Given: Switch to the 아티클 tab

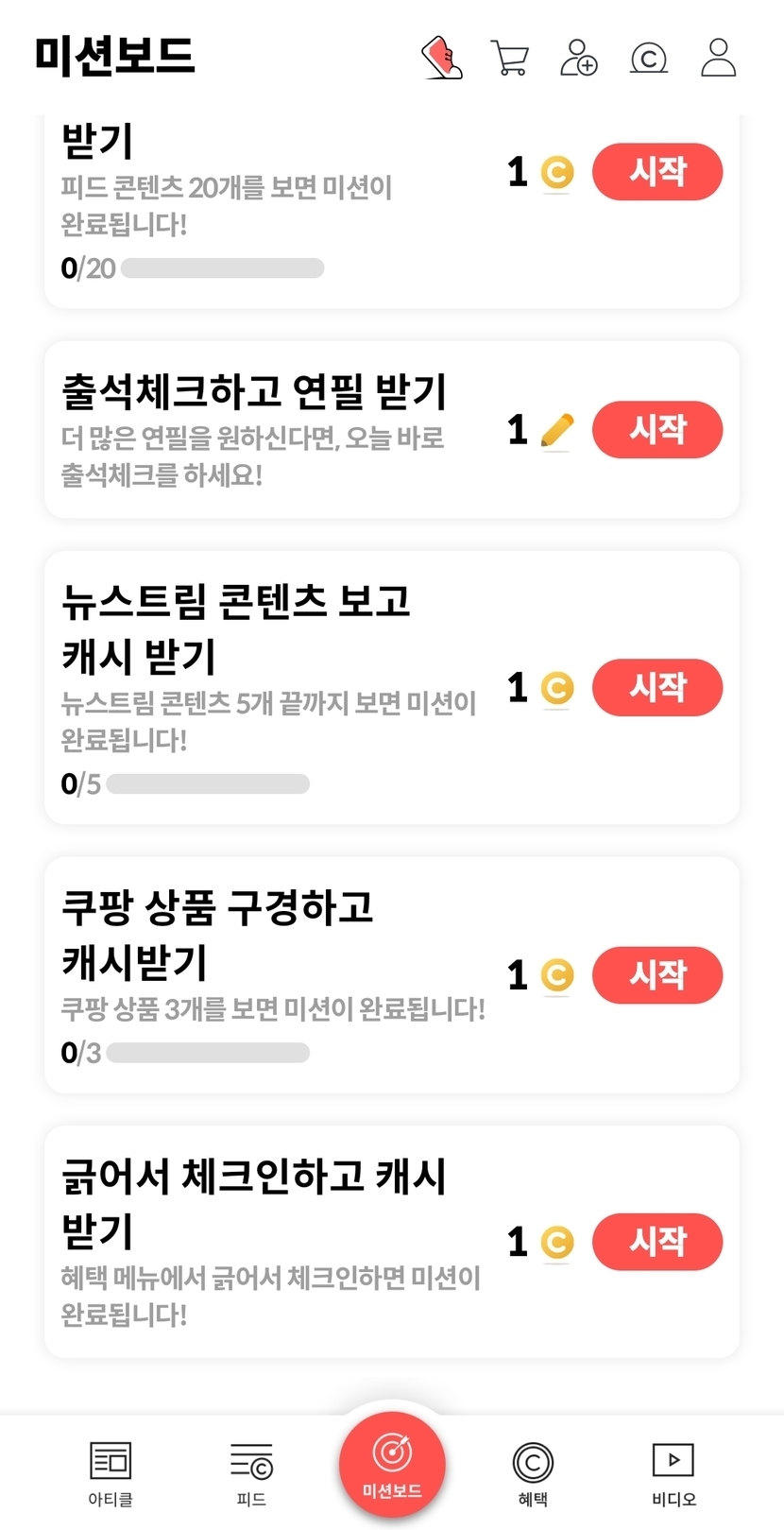Looking at the screenshot, I should 111,1471.
